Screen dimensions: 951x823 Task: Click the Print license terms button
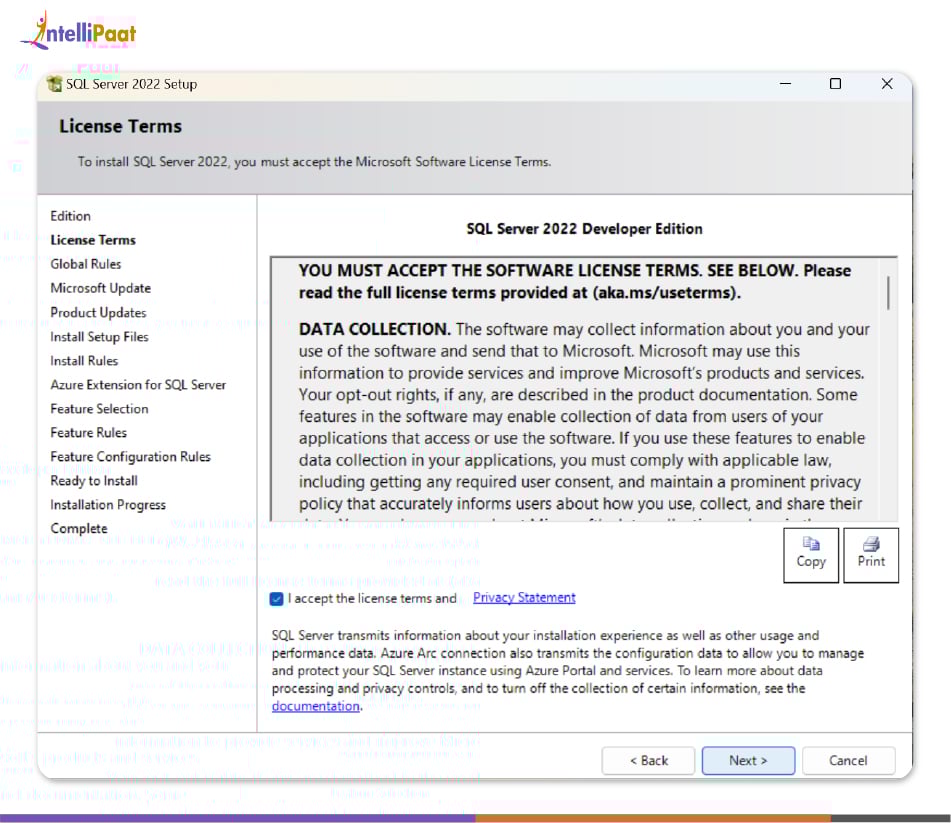(871, 554)
